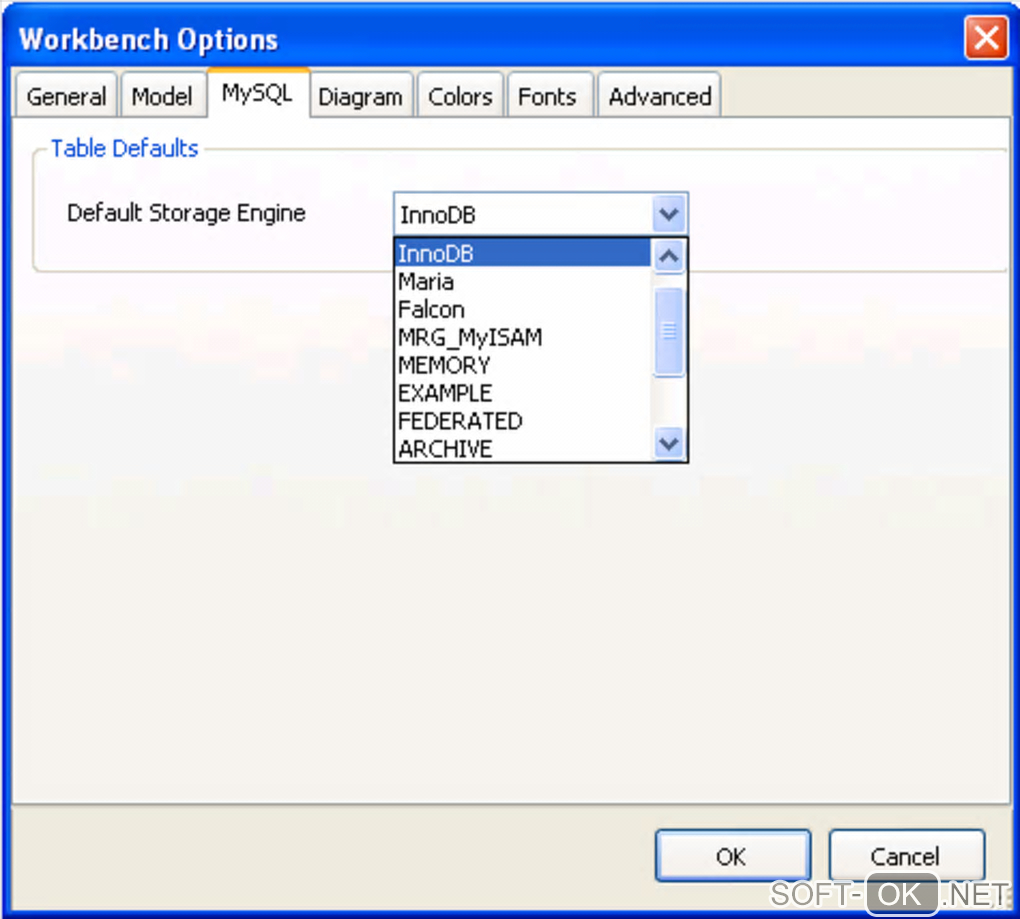Select EXAMPLE engine entry

point(522,393)
